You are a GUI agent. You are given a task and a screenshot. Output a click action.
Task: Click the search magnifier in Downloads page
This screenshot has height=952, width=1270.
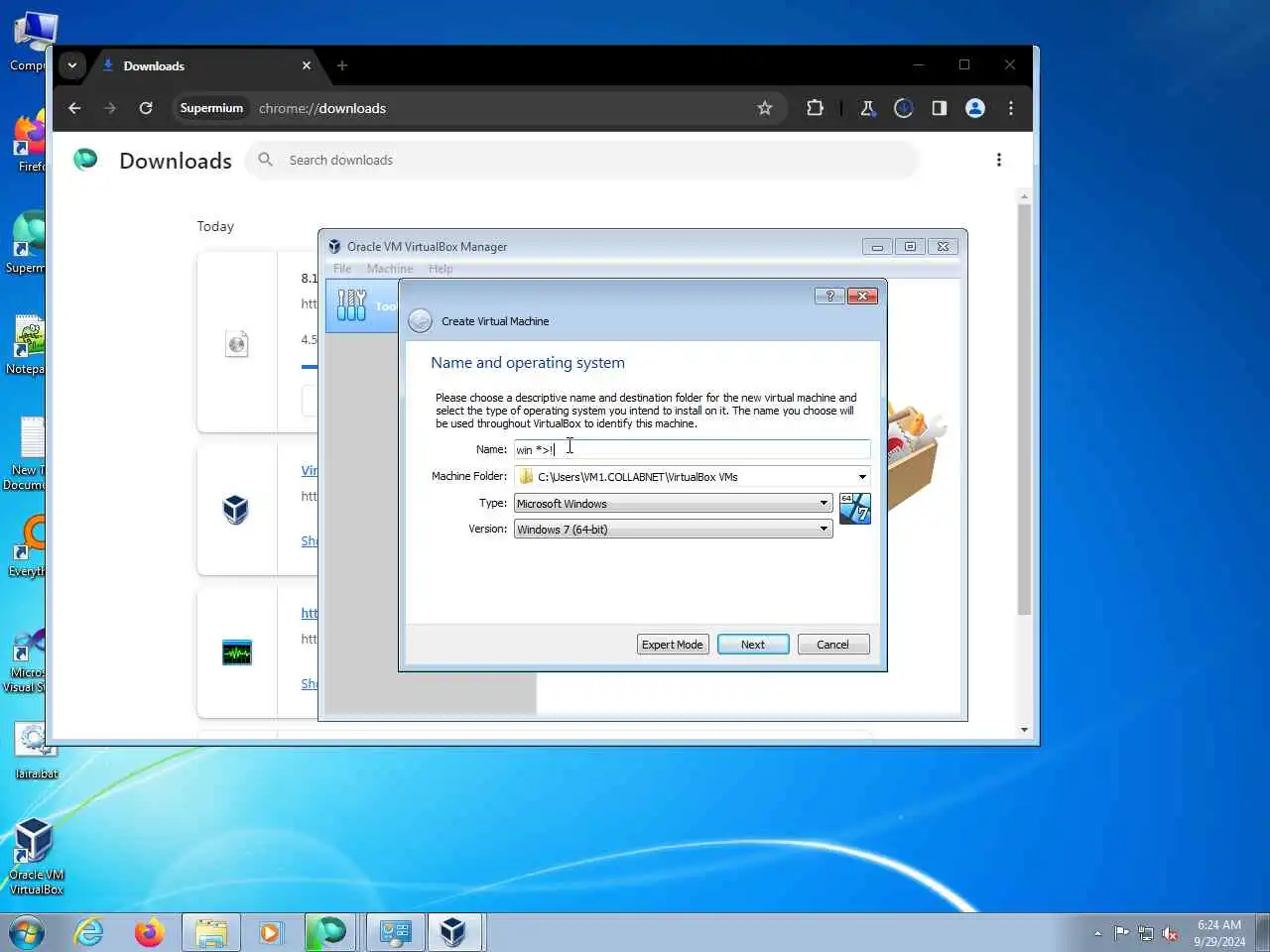(x=266, y=160)
